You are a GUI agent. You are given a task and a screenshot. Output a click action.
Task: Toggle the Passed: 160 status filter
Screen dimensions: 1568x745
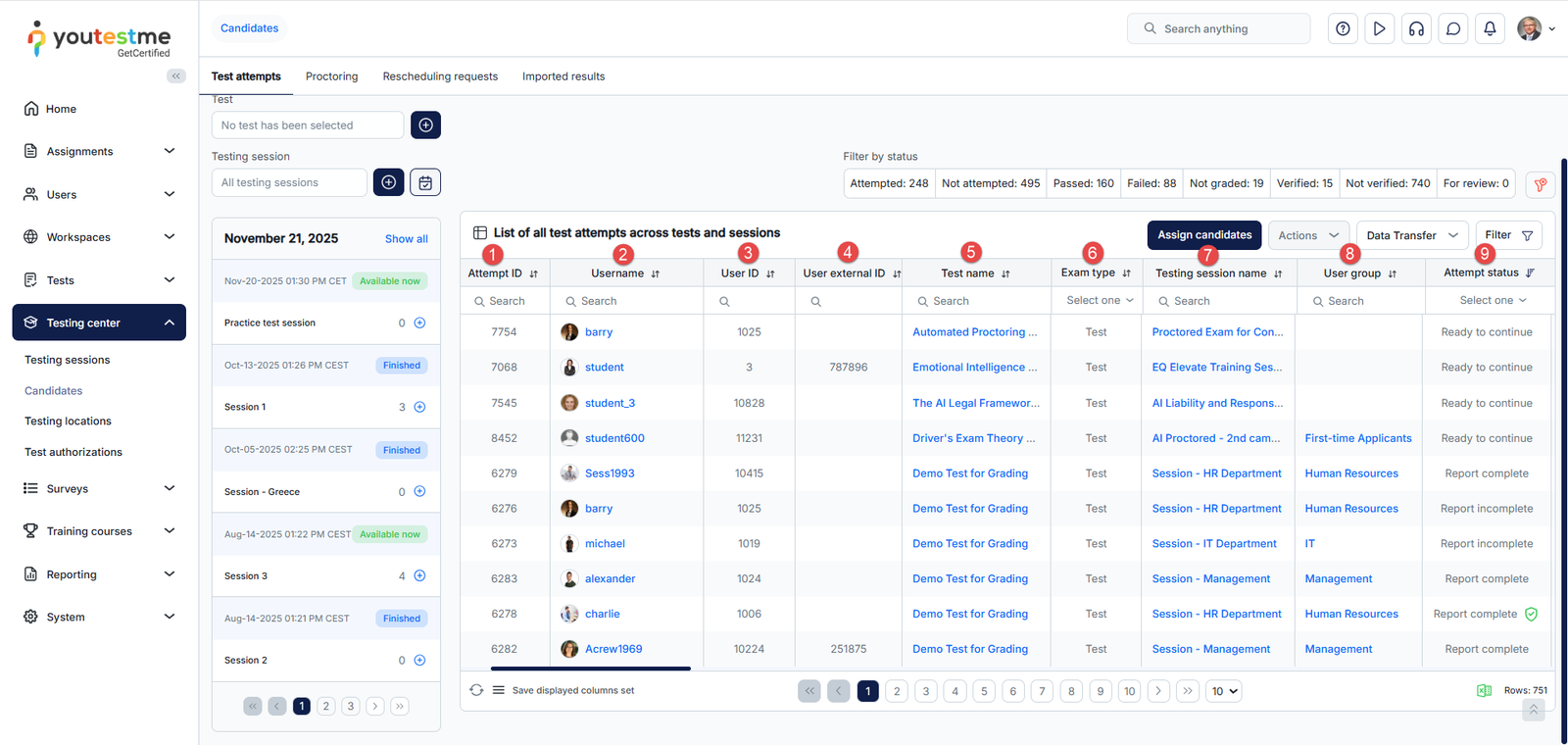click(1083, 183)
